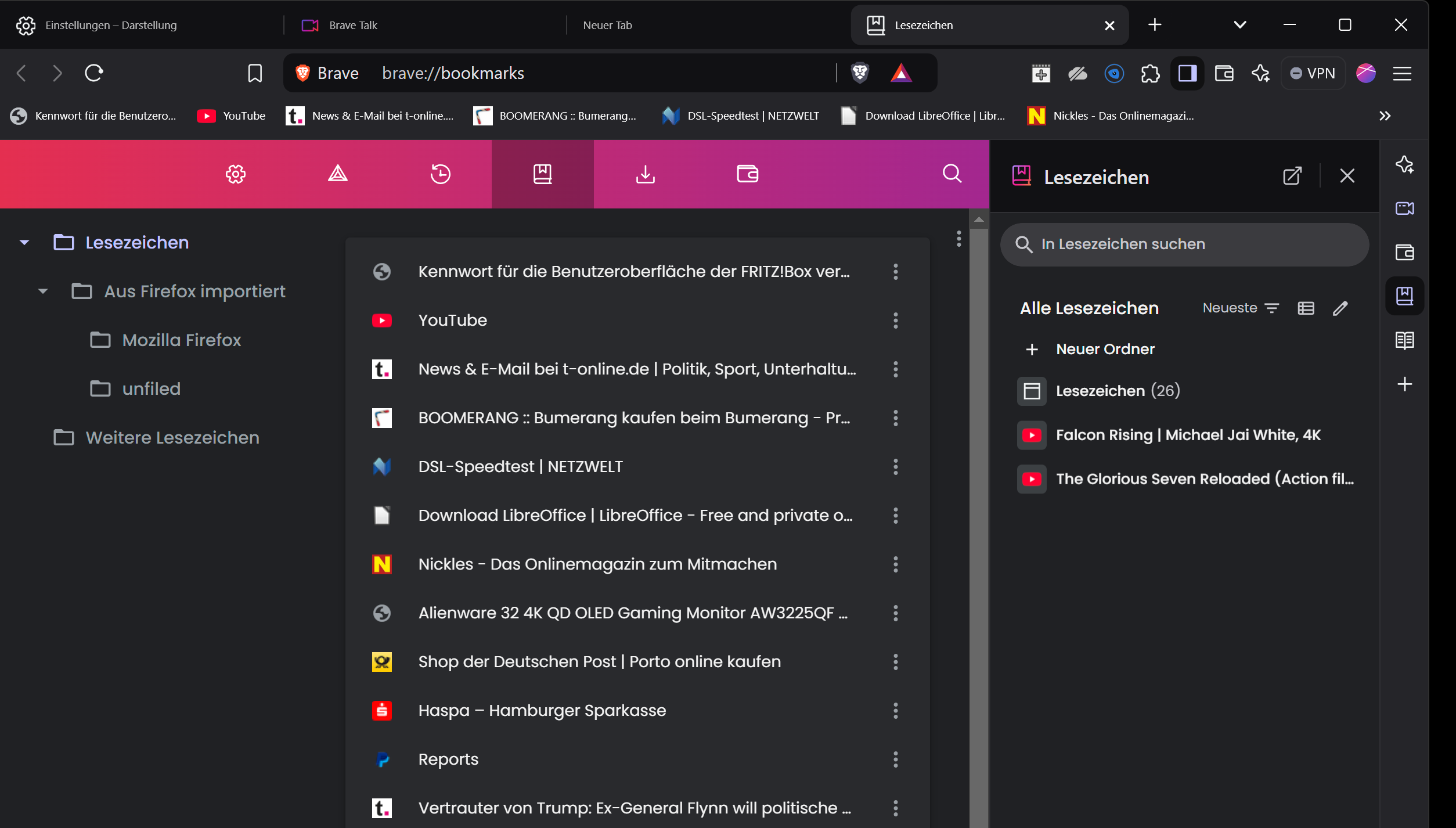Select the unfiled folder
Screen dimensions: 1456x828
[x=135, y=389]
